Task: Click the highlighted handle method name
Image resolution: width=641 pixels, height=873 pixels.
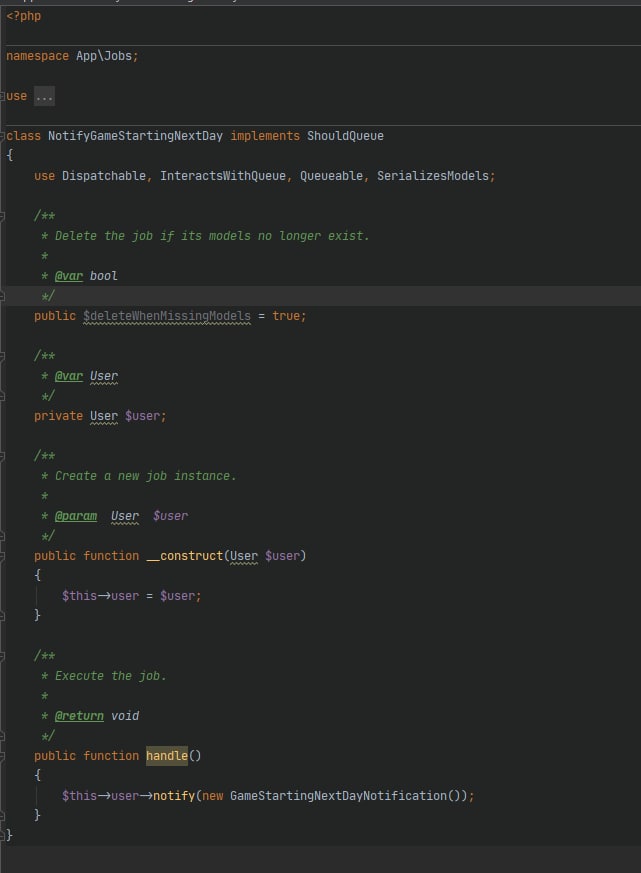Action: click(167, 756)
